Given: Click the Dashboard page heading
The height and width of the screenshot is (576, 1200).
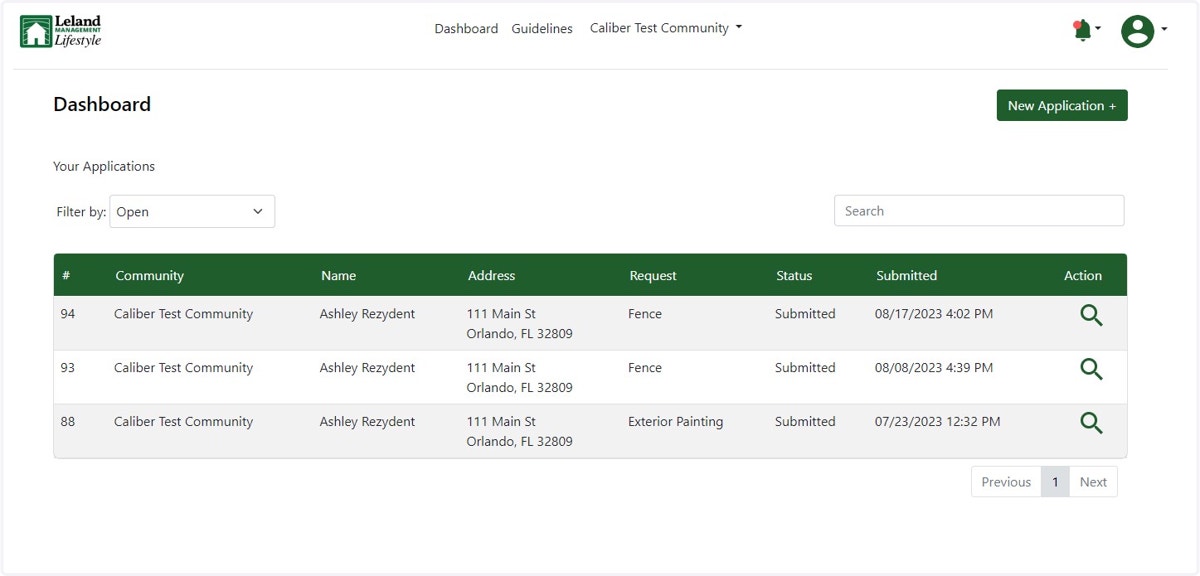Looking at the screenshot, I should 102,104.
